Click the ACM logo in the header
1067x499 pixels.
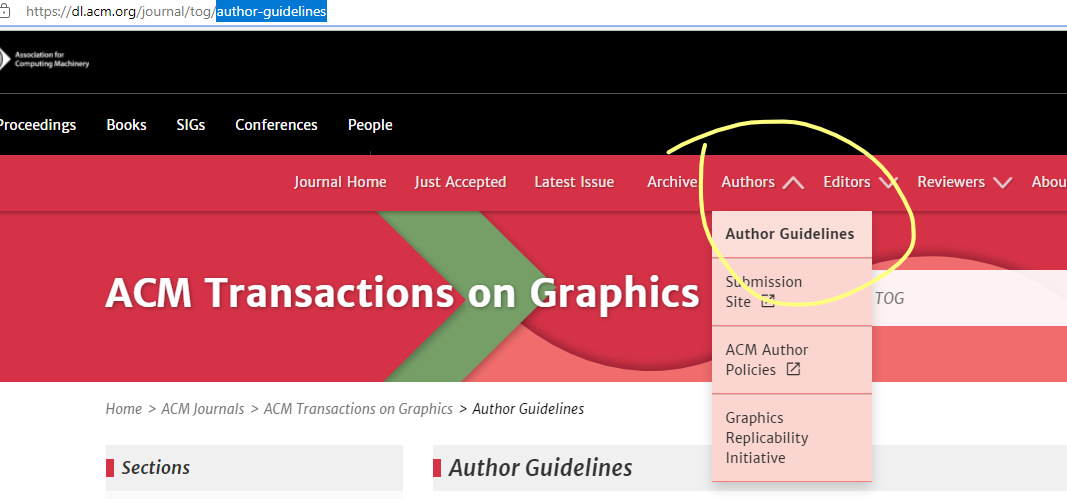point(45,59)
